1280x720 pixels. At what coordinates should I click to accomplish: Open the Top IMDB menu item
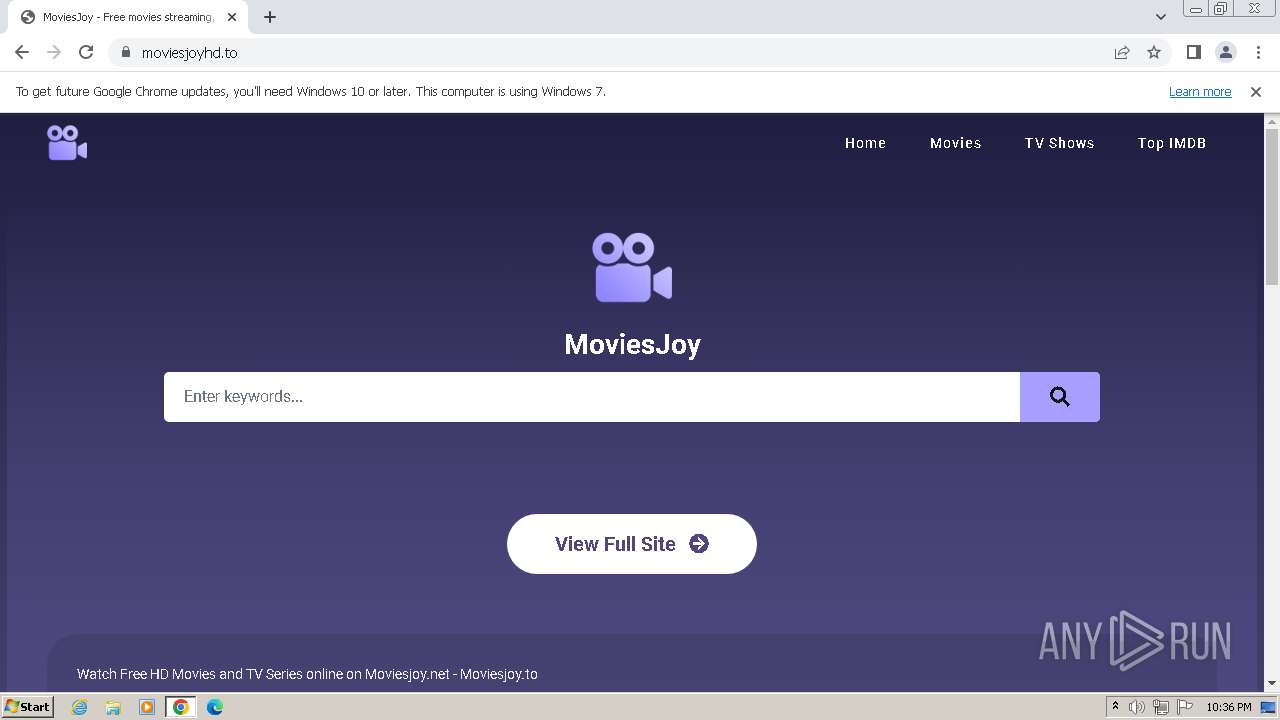point(1172,143)
